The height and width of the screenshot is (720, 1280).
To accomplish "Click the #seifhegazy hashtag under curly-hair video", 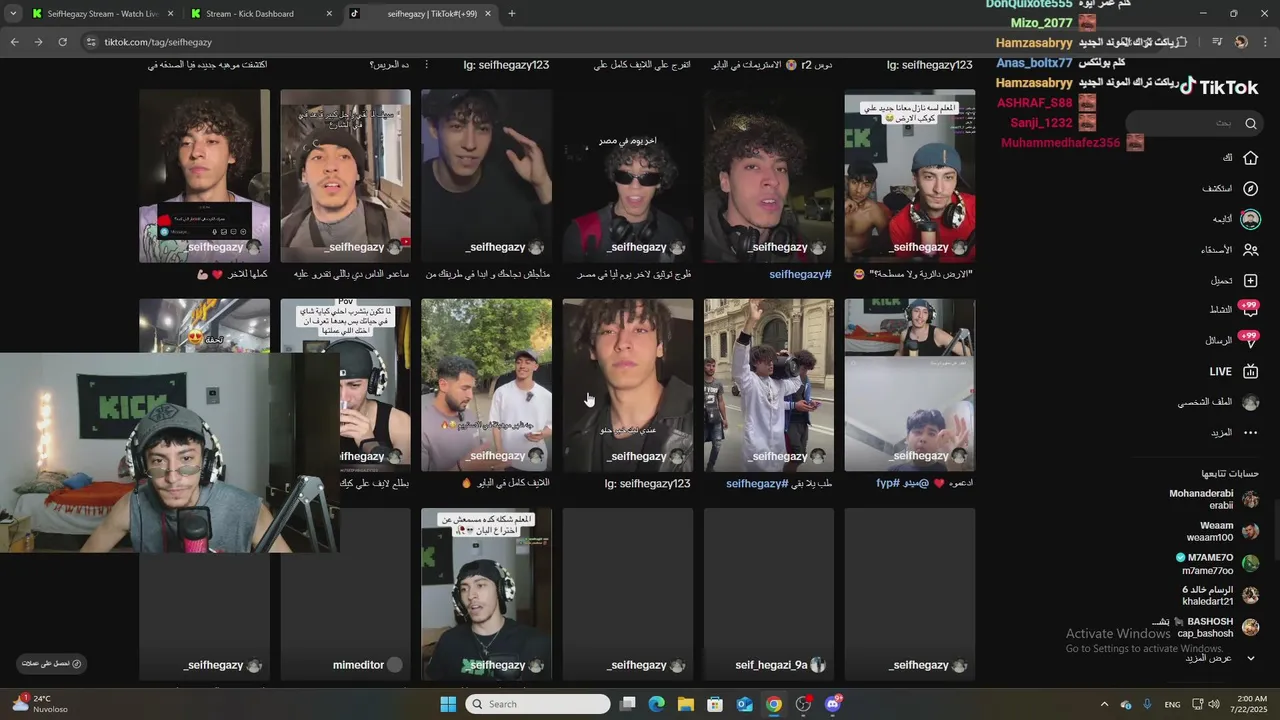I will (800, 274).
